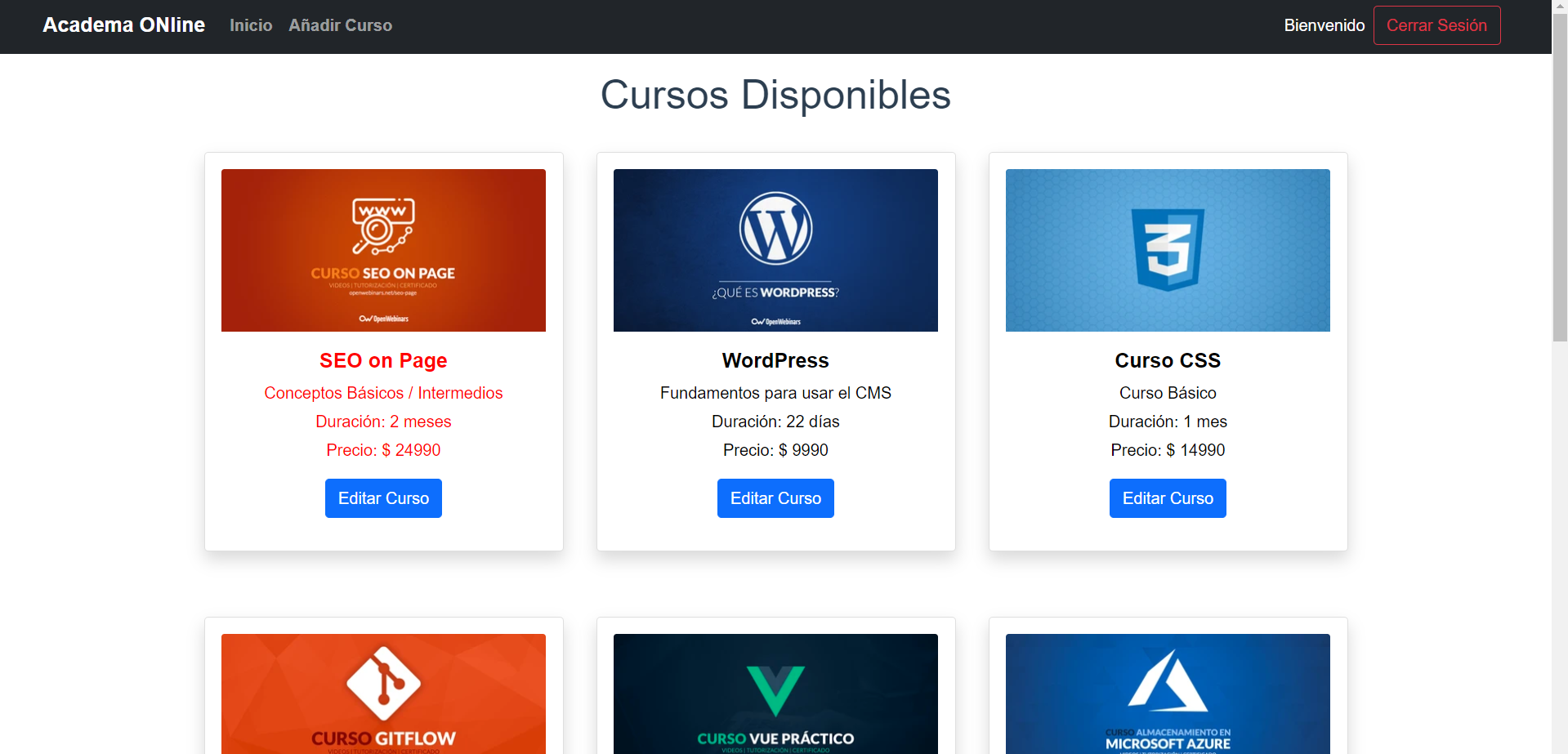Select the SEO on Page title
The height and width of the screenshot is (754, 1568).
click(383, 360)
